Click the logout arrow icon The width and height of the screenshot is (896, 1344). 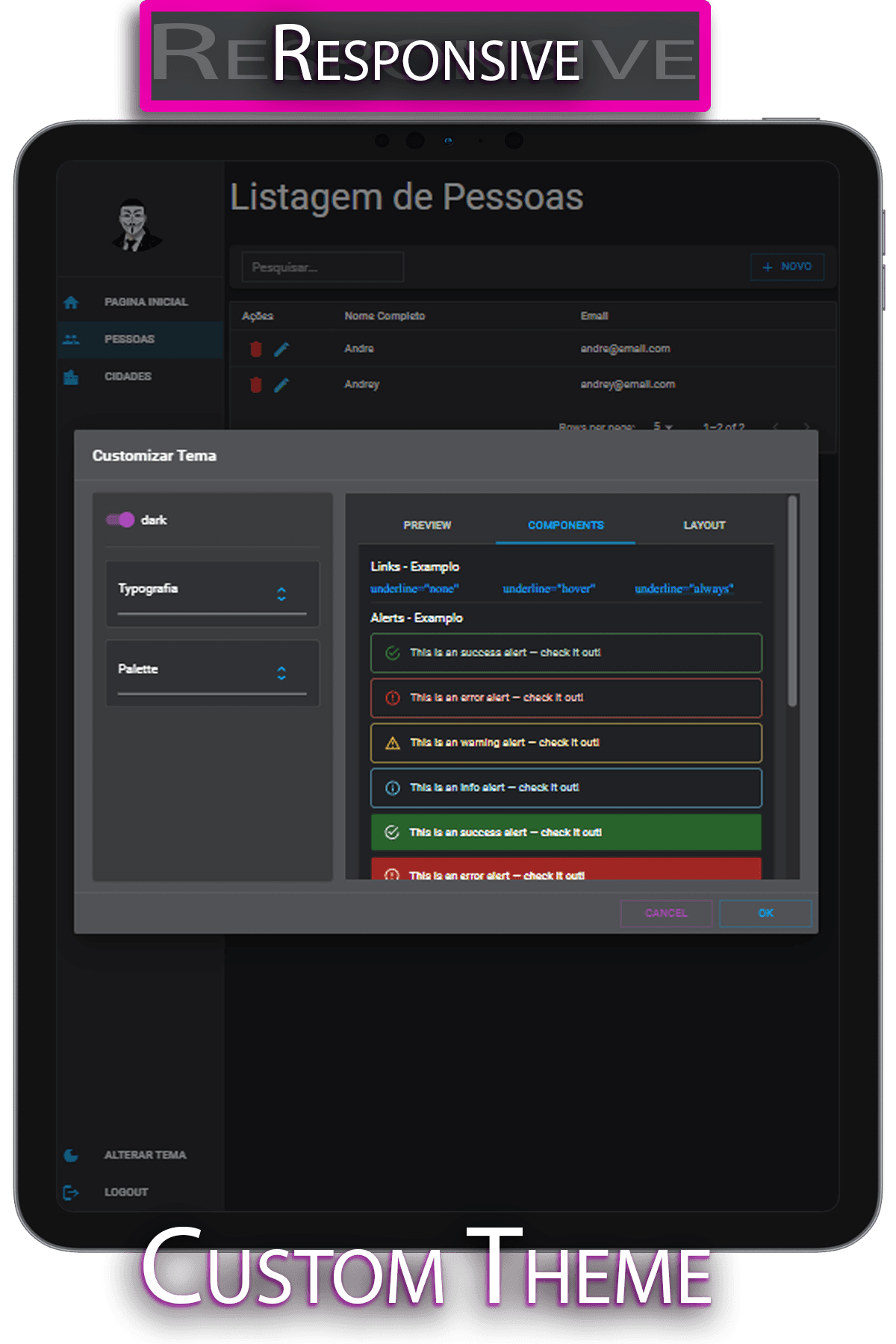tap(71, 1192)
